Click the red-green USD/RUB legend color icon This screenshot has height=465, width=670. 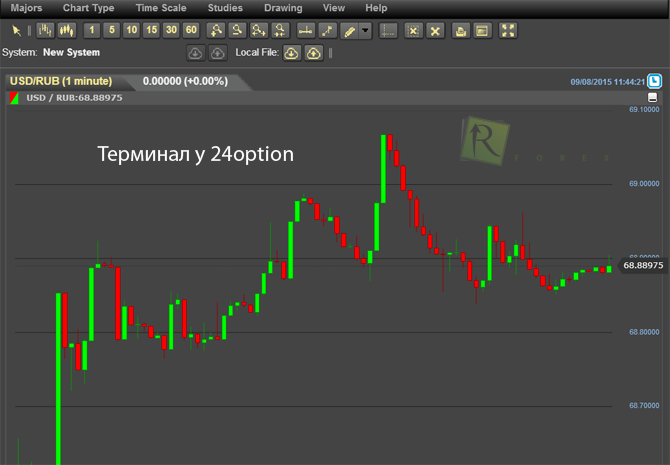14,98
